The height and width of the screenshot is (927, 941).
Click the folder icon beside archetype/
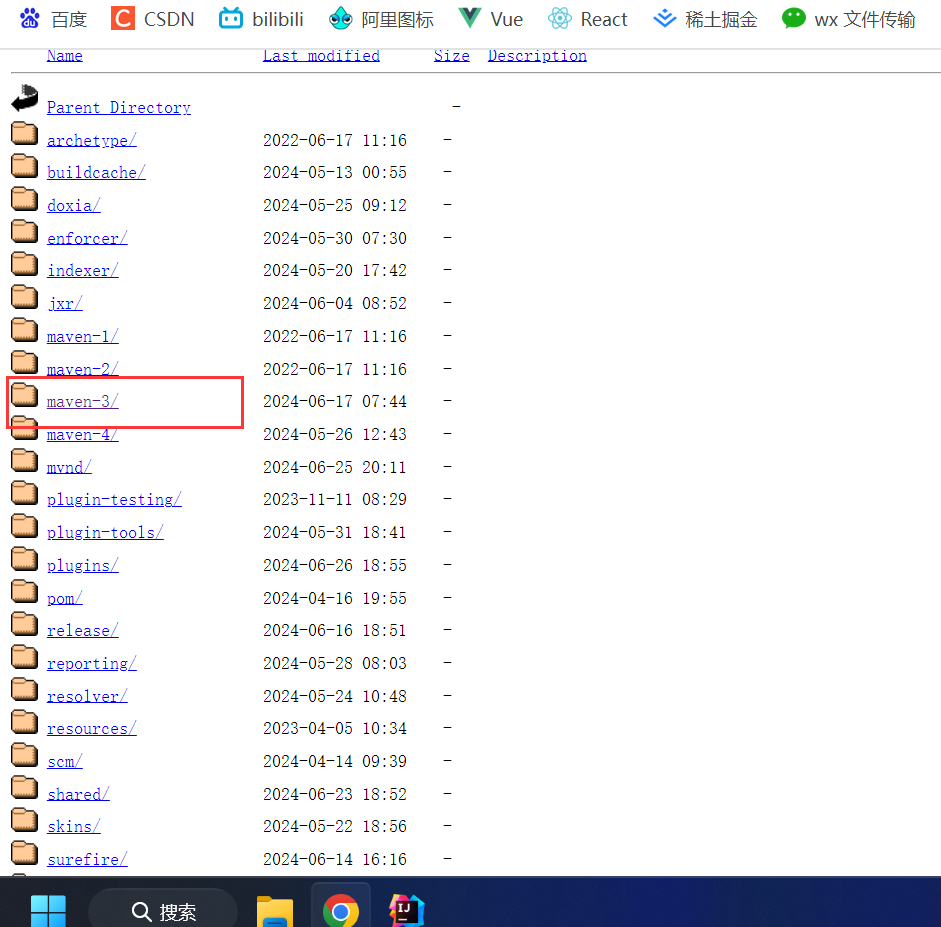[x=25, y=133]
